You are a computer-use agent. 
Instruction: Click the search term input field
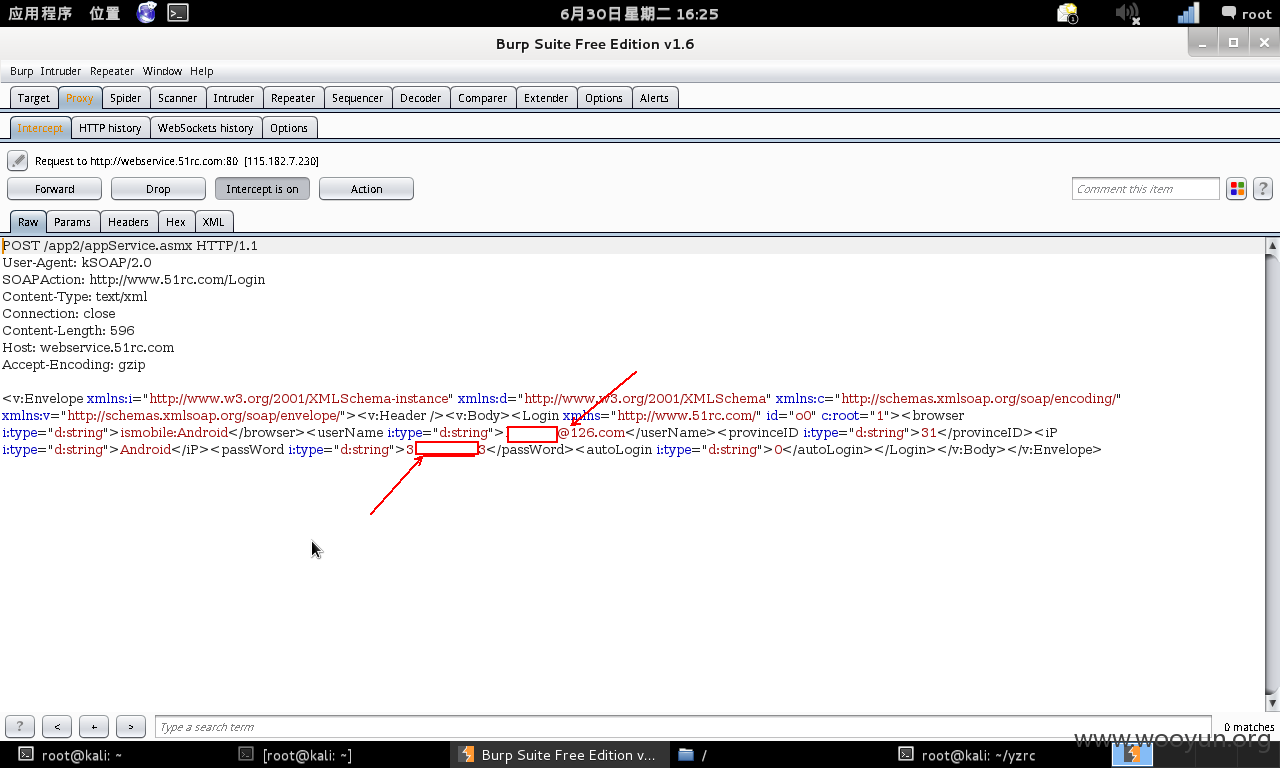pos(684,727)
